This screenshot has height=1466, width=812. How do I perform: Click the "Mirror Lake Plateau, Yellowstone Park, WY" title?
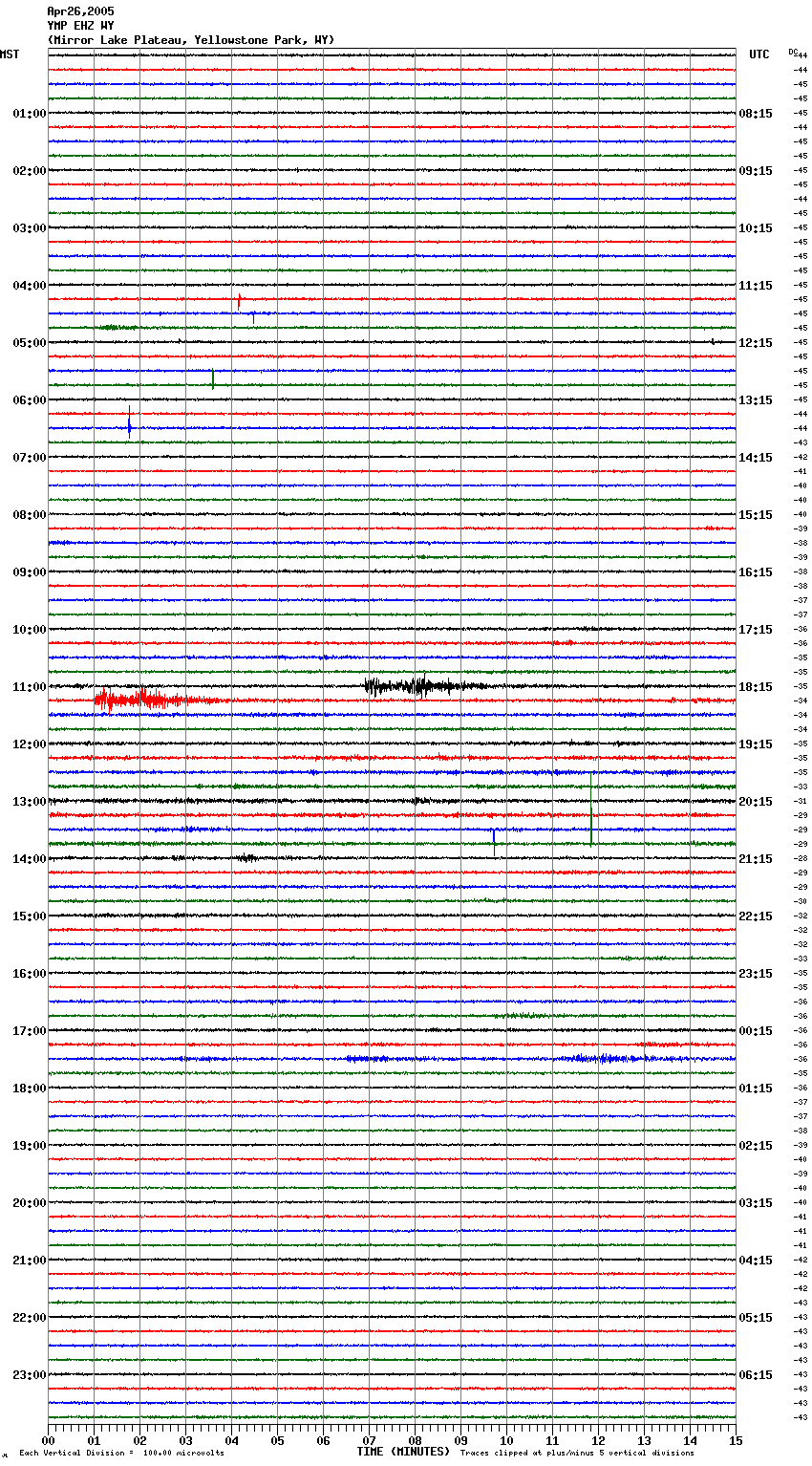click(x=191, y=40)
